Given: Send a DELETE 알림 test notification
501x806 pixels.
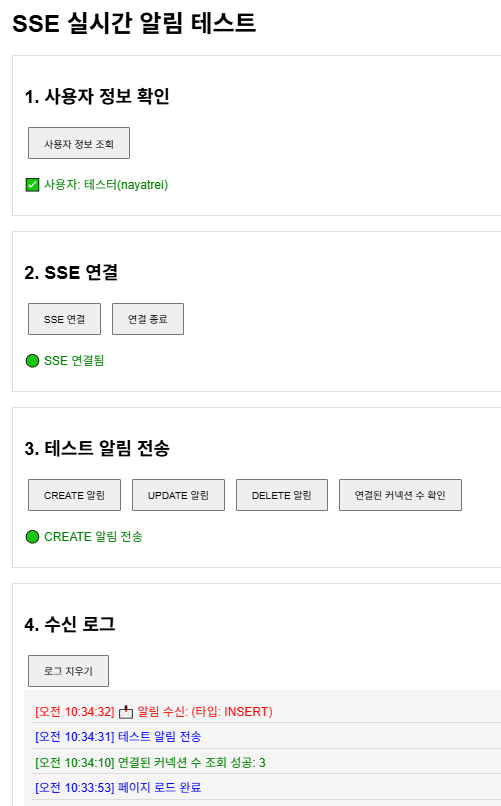Looking at the screenshot, I should (282, 495).
